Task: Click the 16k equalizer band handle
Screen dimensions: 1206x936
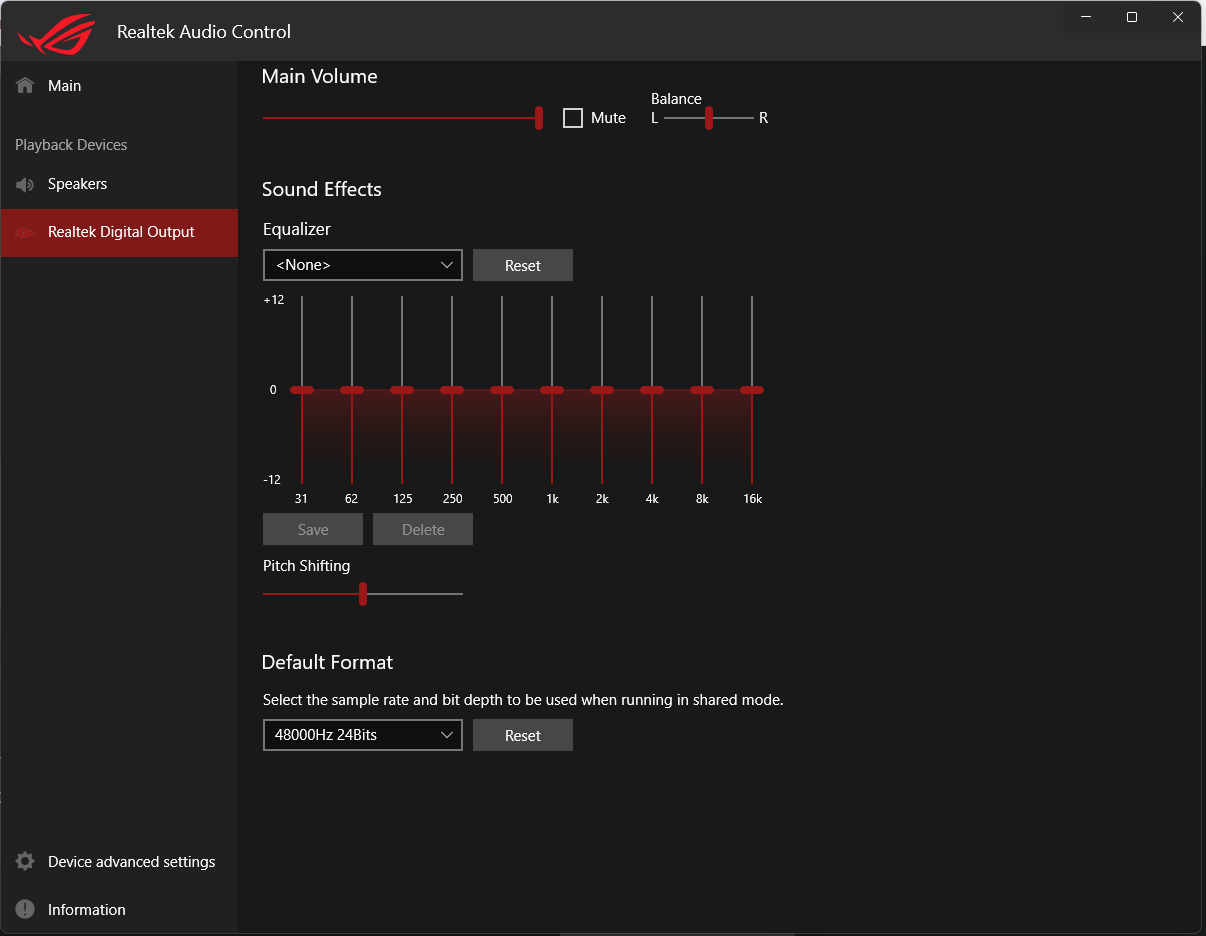Action: (752, 390)
